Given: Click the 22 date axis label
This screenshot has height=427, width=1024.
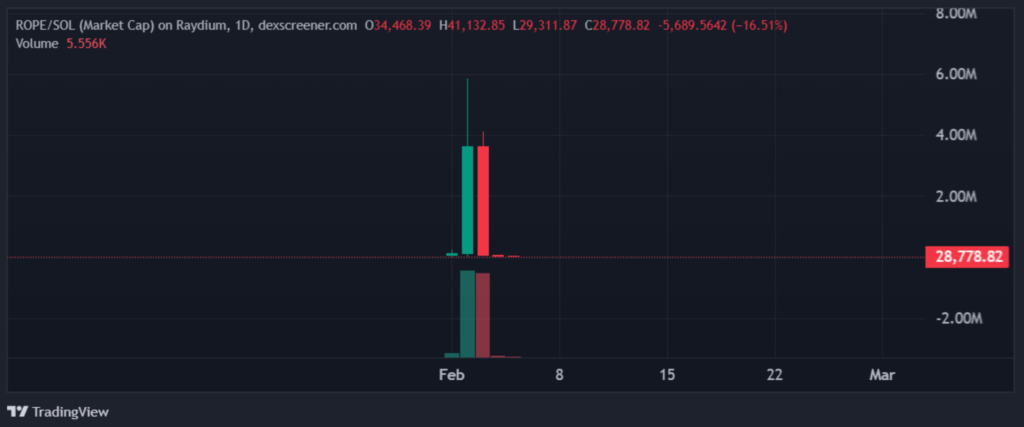Looking at the screenshot, I should tap(775, 375).
